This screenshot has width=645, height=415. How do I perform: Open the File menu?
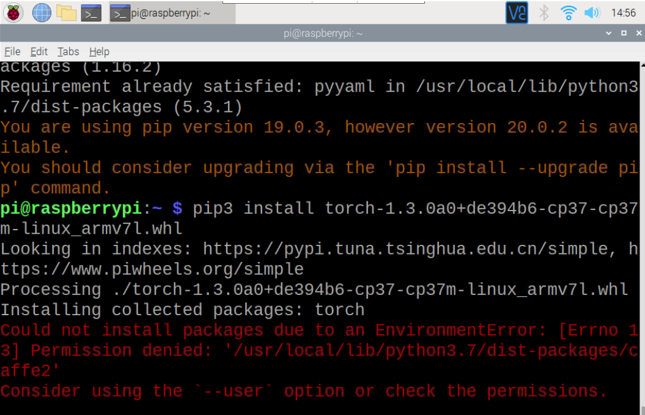coord(12,52)
